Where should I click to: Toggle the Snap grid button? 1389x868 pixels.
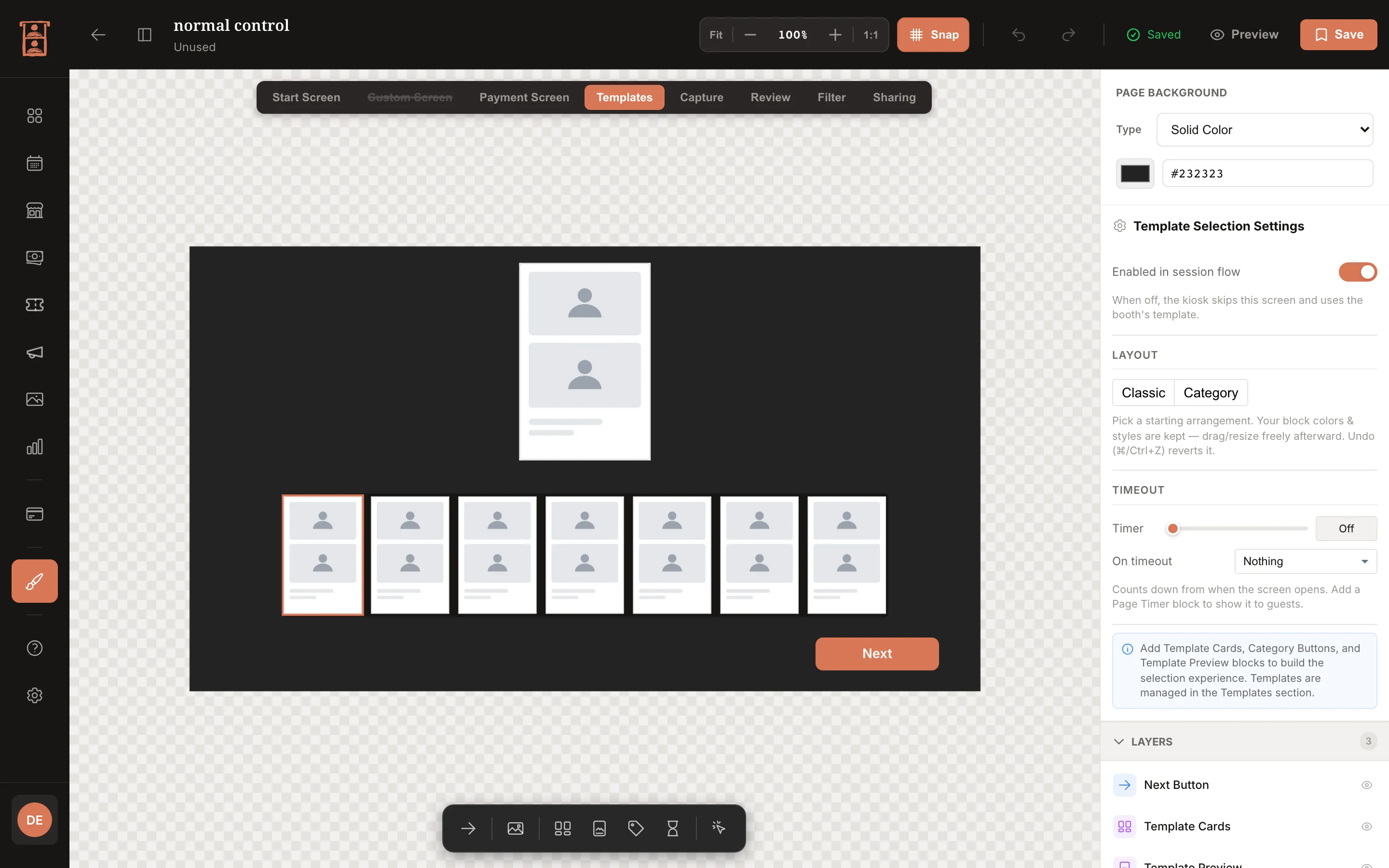[933, 35]
